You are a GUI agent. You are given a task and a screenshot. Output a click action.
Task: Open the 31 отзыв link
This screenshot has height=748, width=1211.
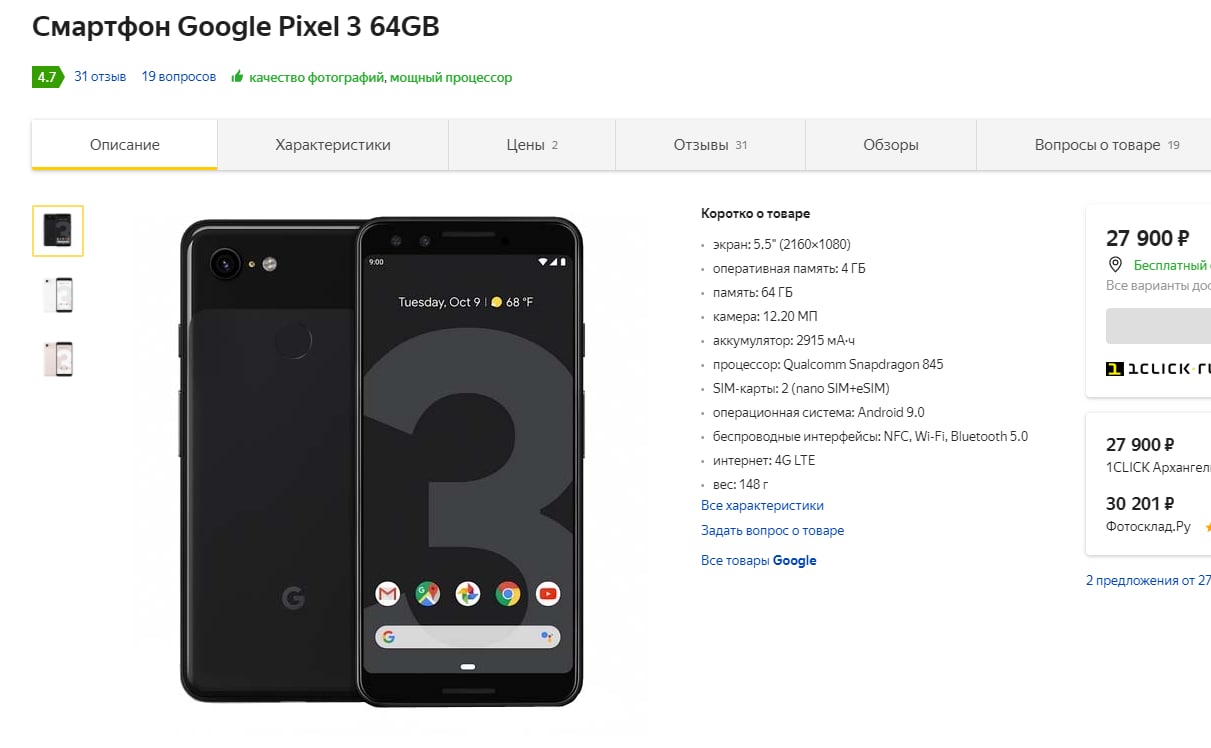[100, 77]
